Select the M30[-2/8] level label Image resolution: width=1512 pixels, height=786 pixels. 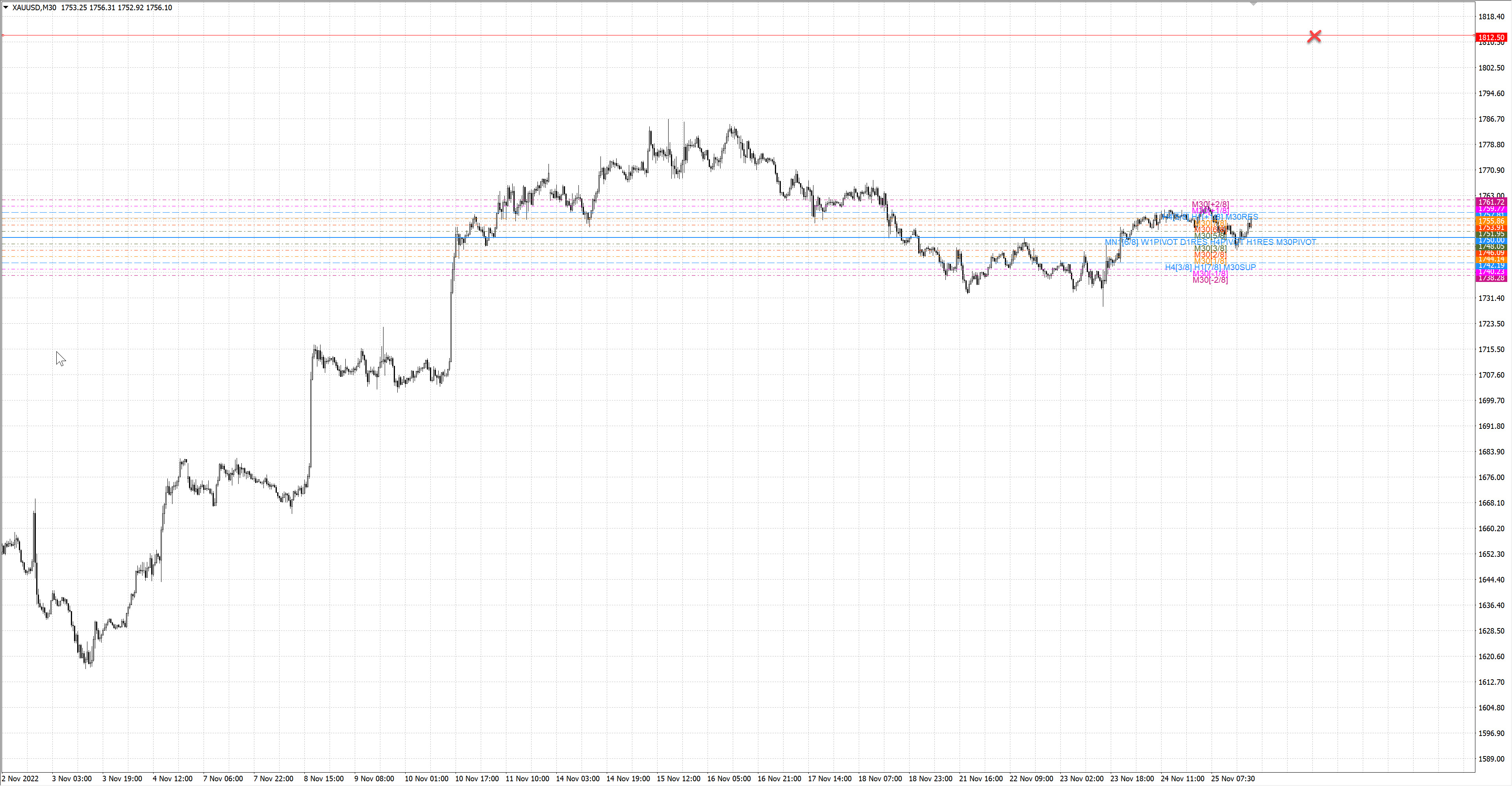[x=1210, y=280]
